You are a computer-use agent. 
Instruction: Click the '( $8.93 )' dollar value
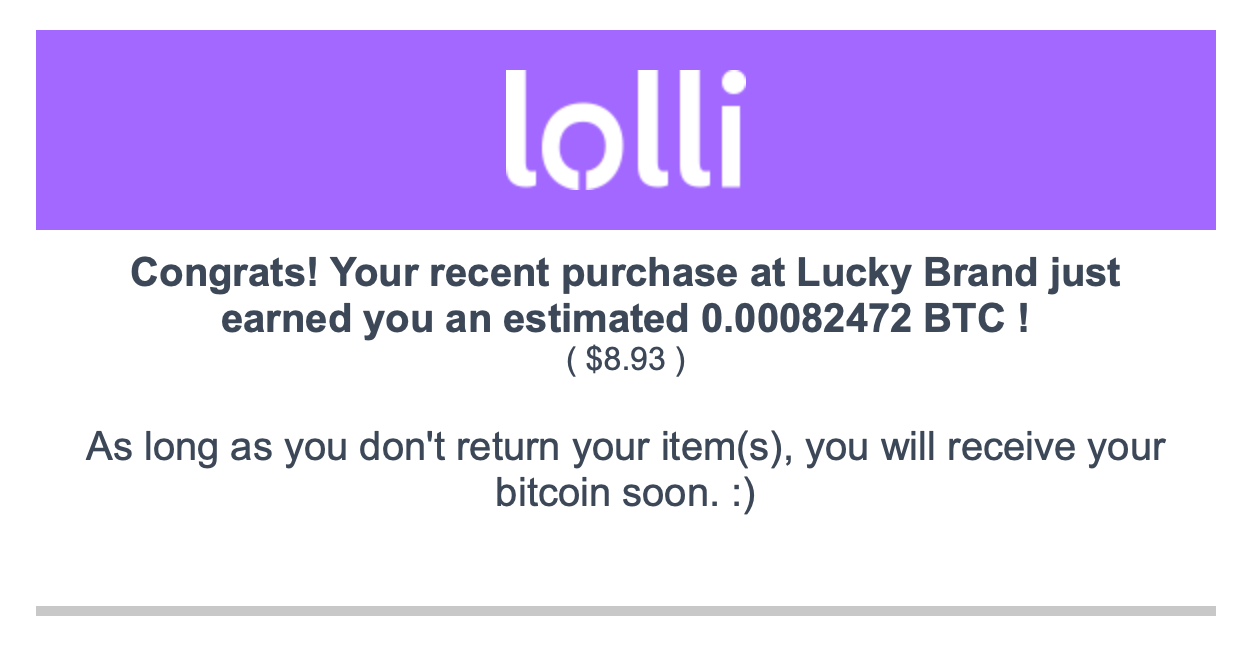pos(626,359)
